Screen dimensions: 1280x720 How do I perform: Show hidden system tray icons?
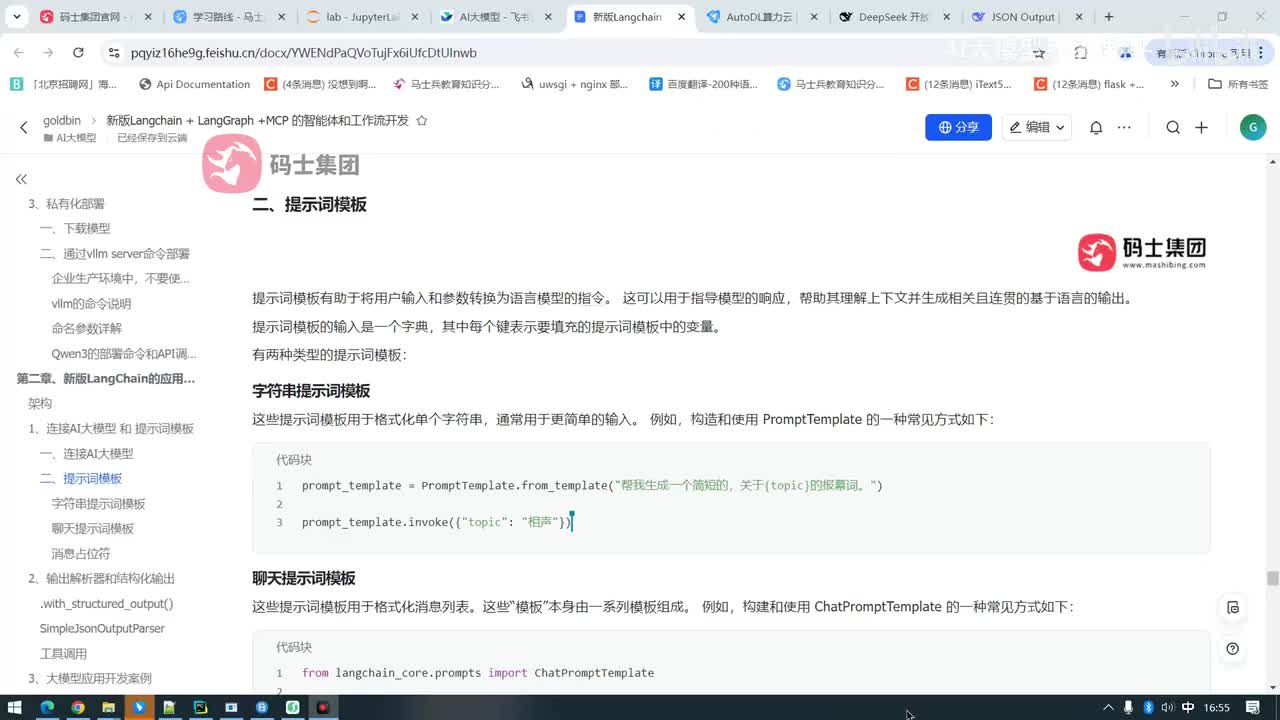[x=1108, y=707]
